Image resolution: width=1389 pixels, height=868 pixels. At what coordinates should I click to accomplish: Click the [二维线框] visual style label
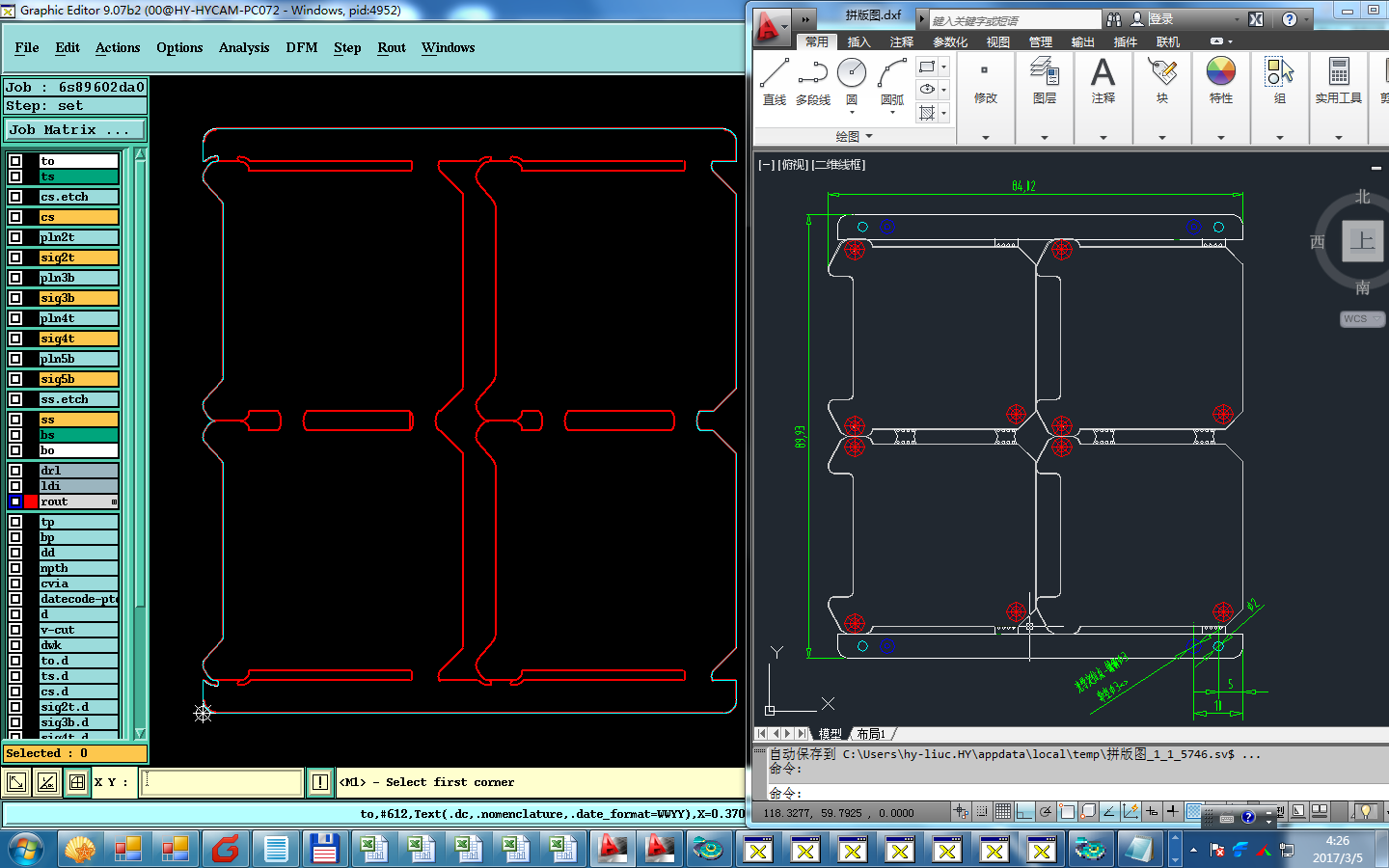(838, 165)
